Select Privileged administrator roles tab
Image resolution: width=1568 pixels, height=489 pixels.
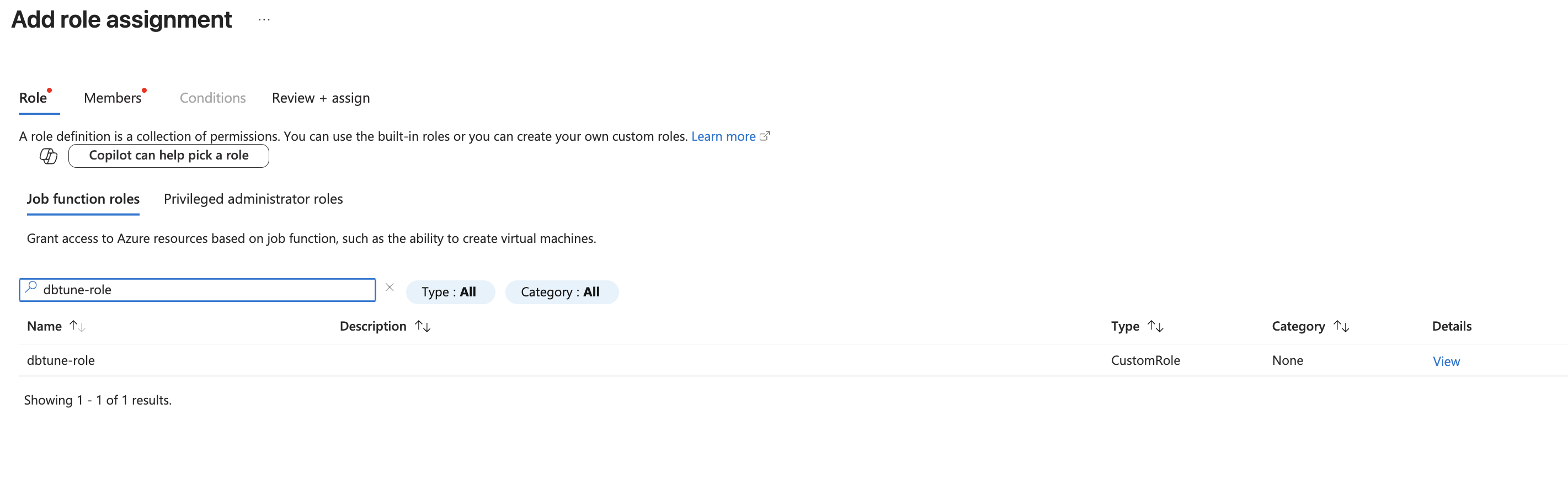[253, 199]
